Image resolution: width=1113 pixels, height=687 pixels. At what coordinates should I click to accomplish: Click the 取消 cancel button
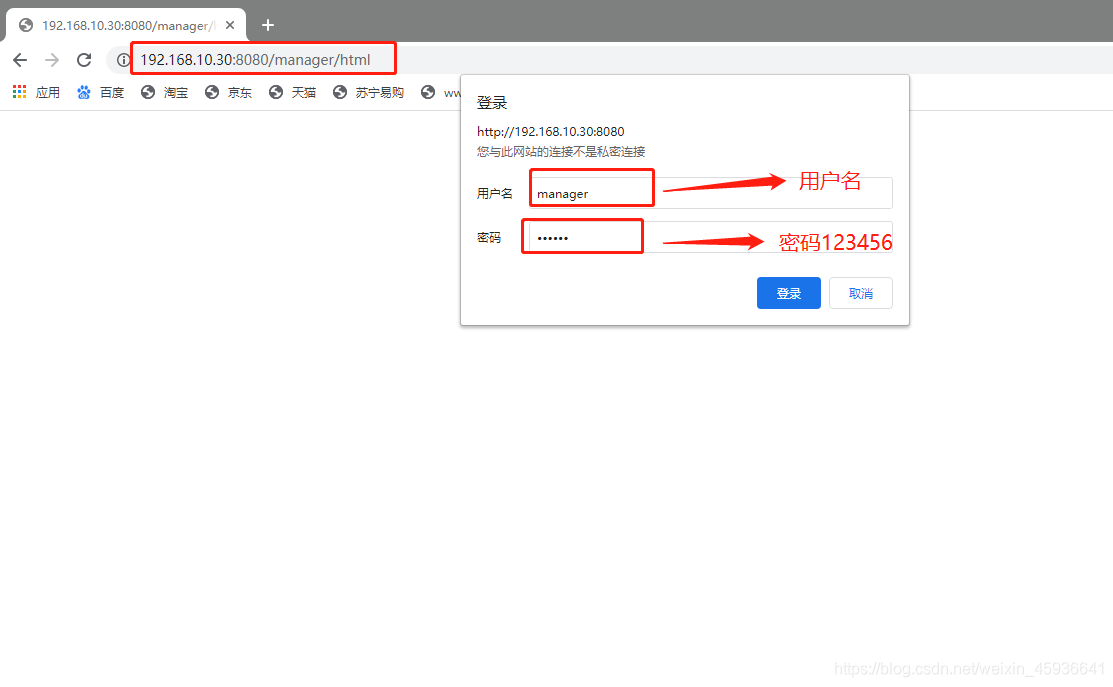(x=861, y=293)
